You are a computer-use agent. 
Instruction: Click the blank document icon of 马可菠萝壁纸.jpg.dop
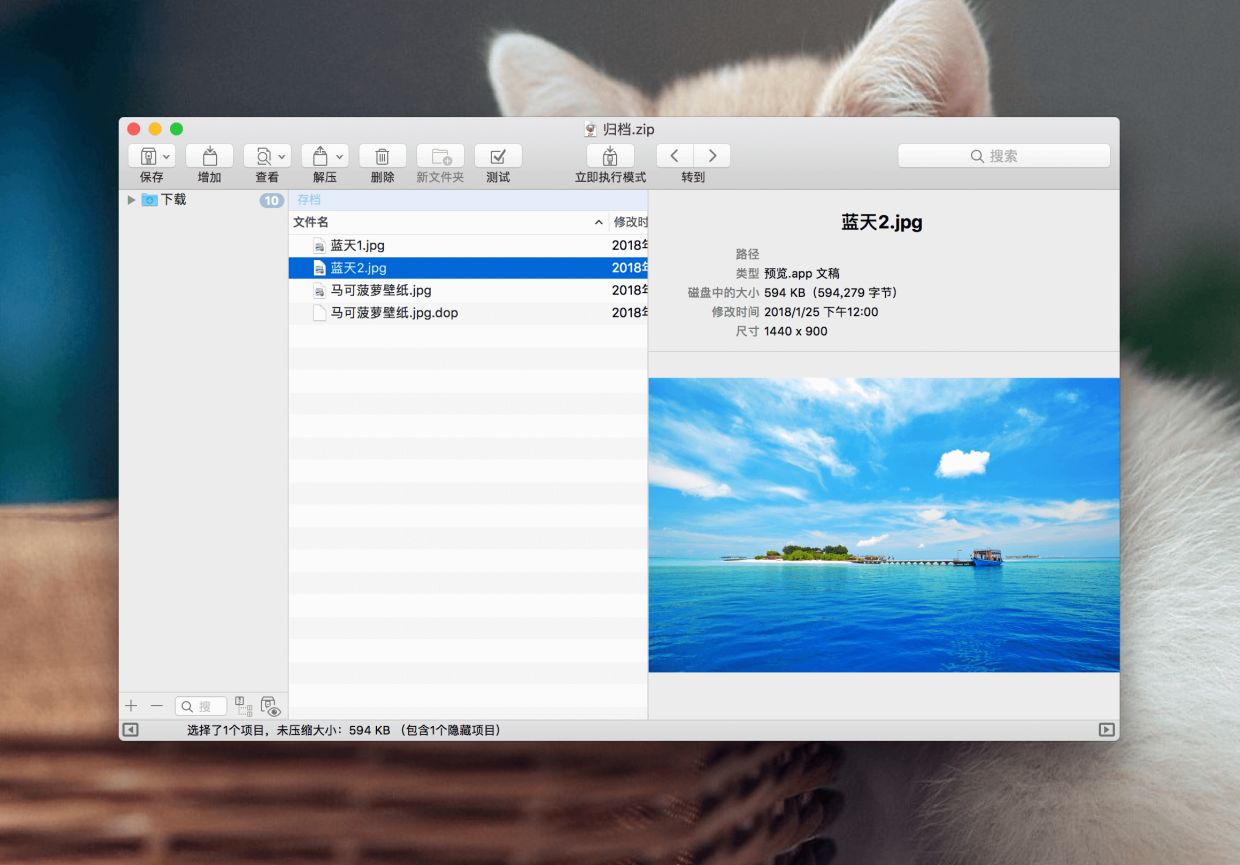point(319,313)
